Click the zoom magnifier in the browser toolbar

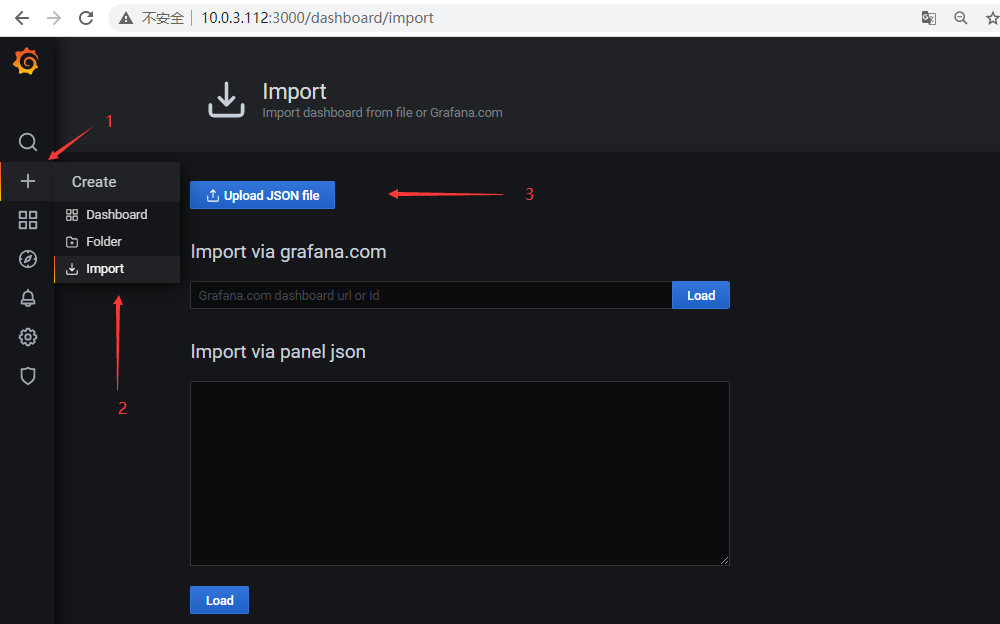(x=961, y=18)
